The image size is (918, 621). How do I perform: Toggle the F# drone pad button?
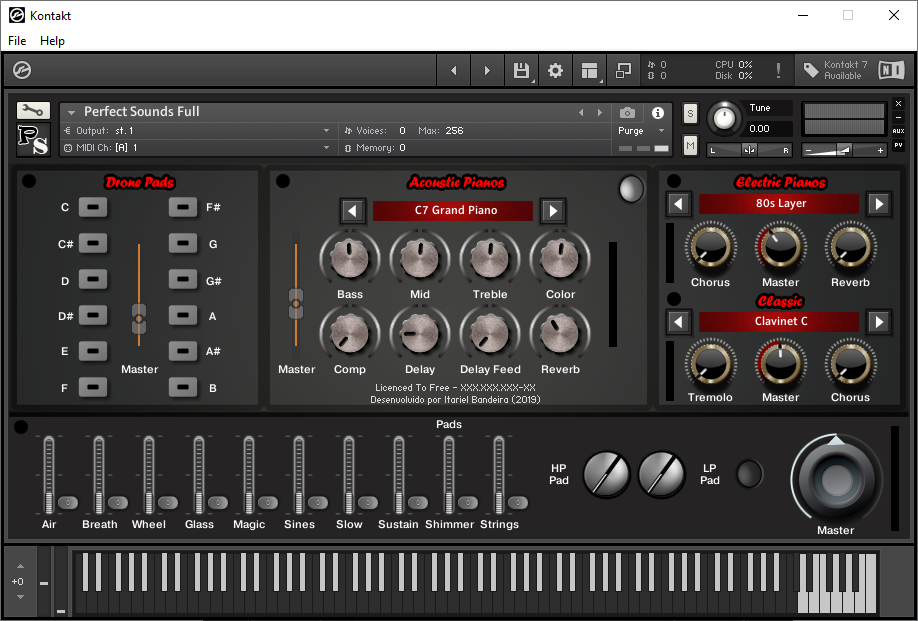tap(183, 207)
